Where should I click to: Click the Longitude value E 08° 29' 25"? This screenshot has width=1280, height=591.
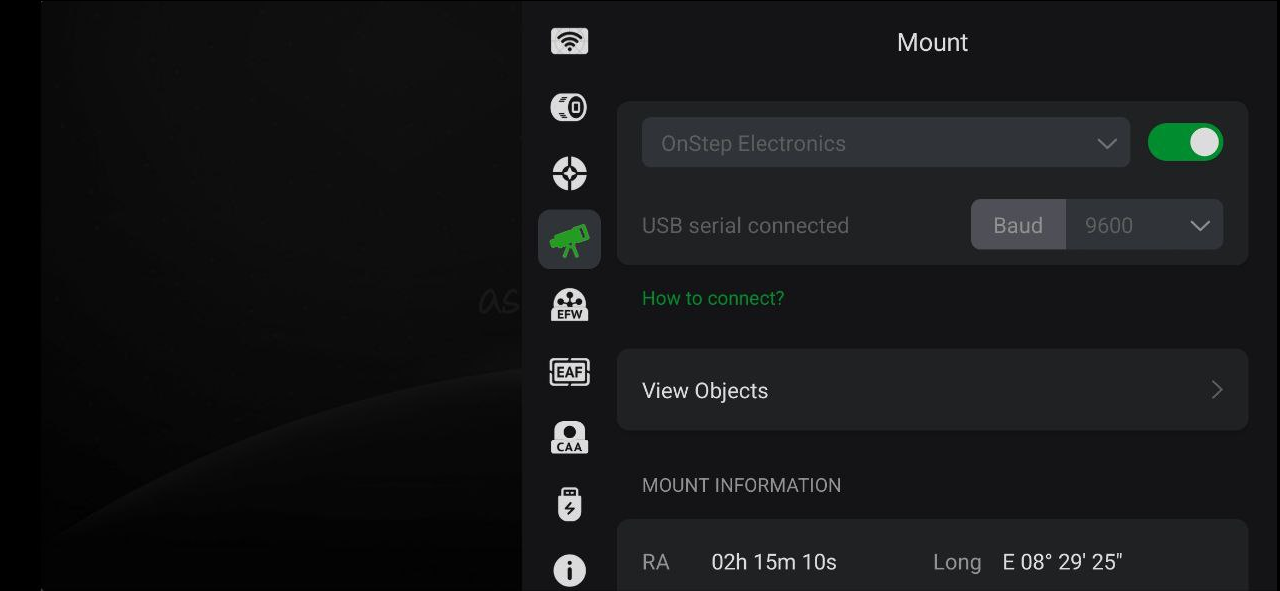coord(1062,562)
